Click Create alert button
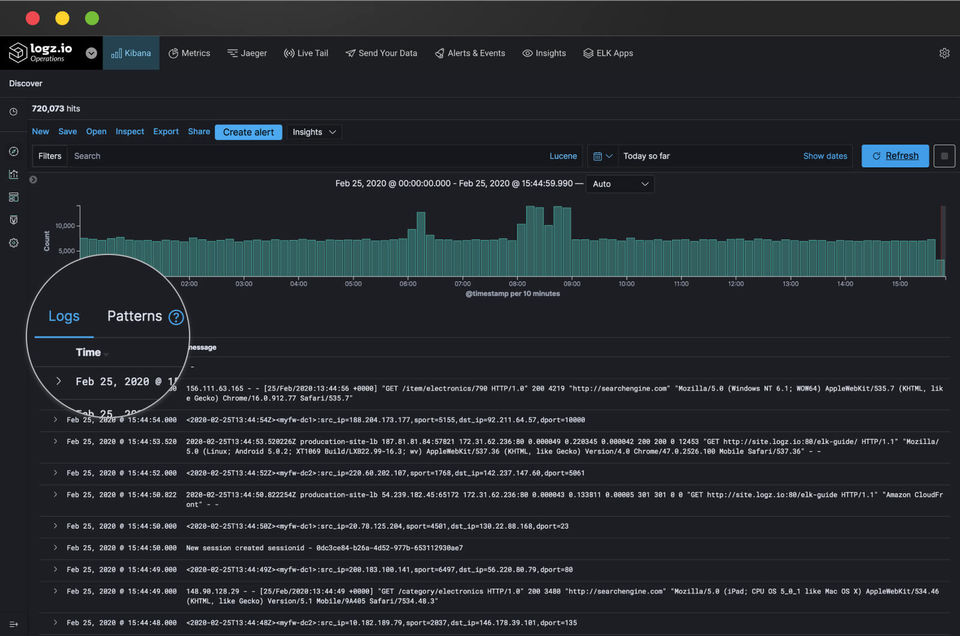The width and height of the screenshot is (960, 636). (x=249, y=132)
